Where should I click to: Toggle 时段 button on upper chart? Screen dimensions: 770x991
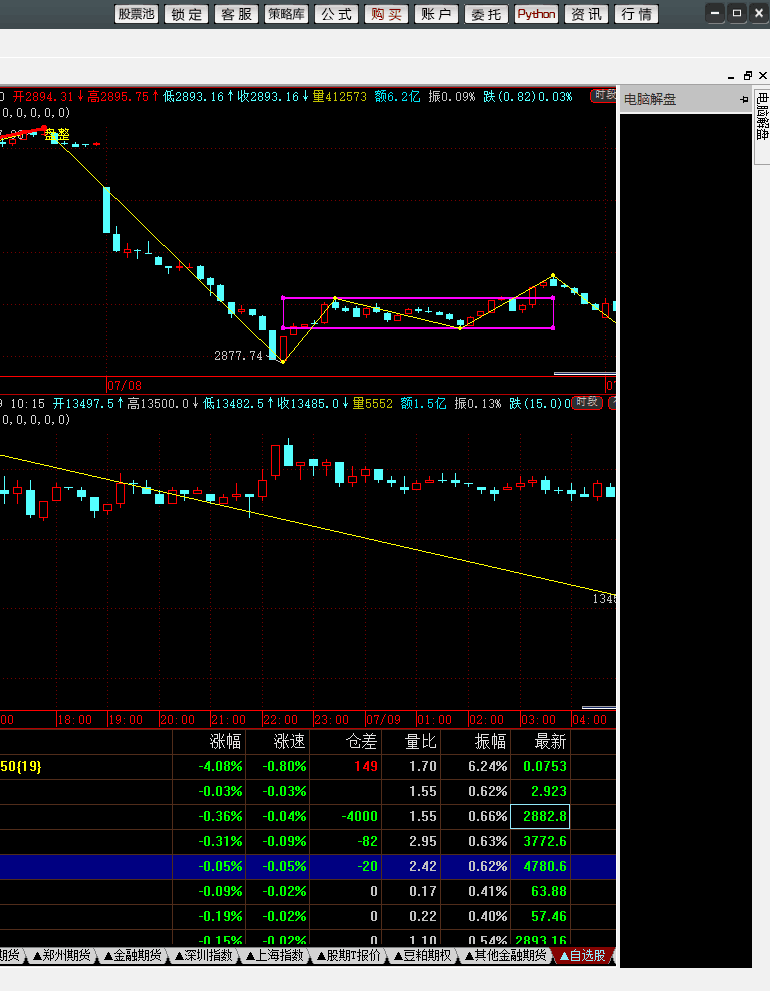[603, 95]
